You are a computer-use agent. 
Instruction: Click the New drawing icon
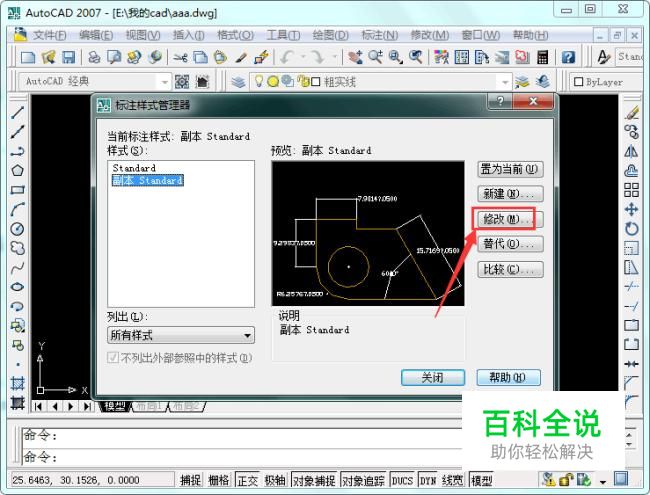click(x=28, y=57)
